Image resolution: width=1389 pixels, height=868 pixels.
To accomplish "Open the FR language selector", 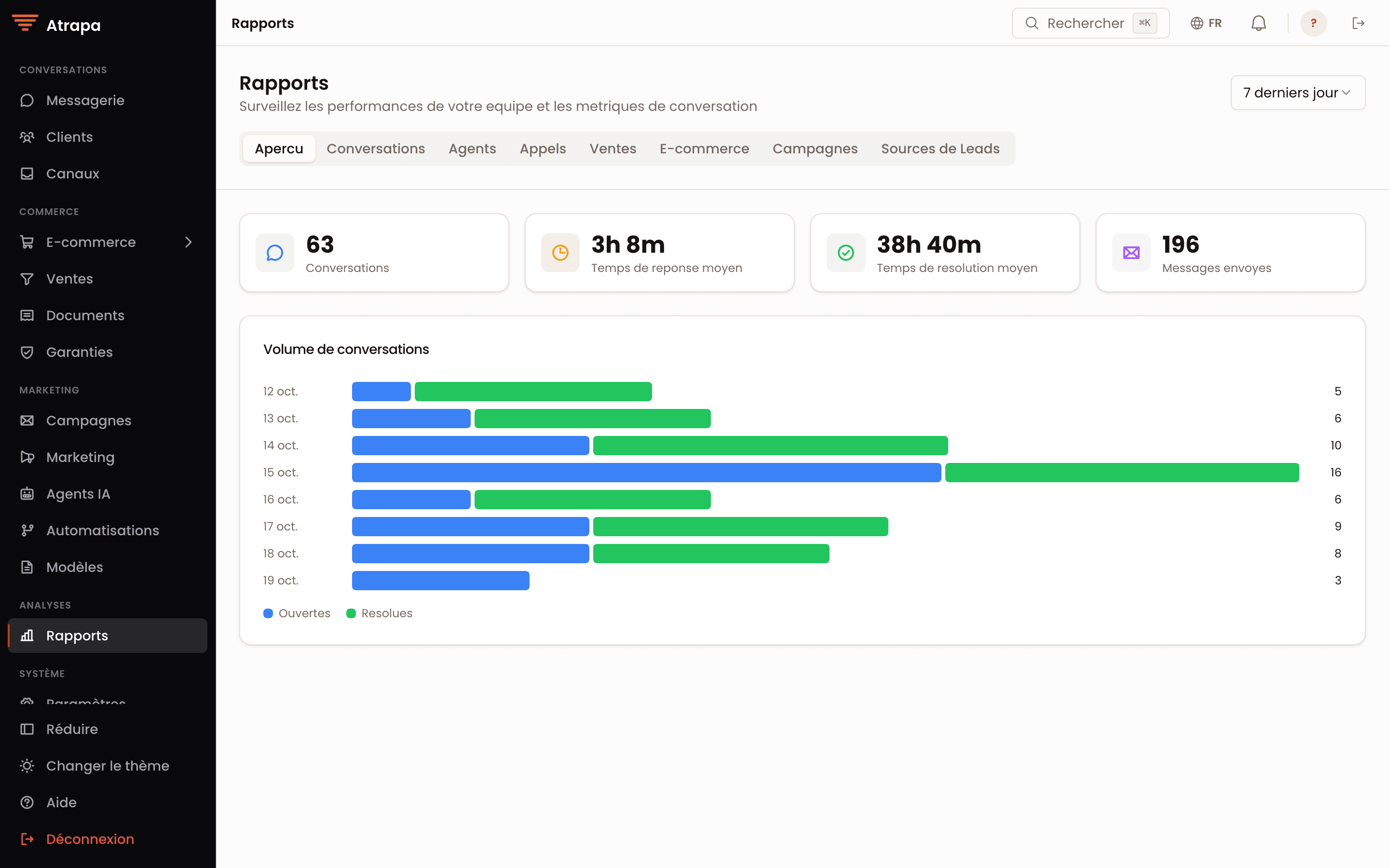I will coord(1206,23).
